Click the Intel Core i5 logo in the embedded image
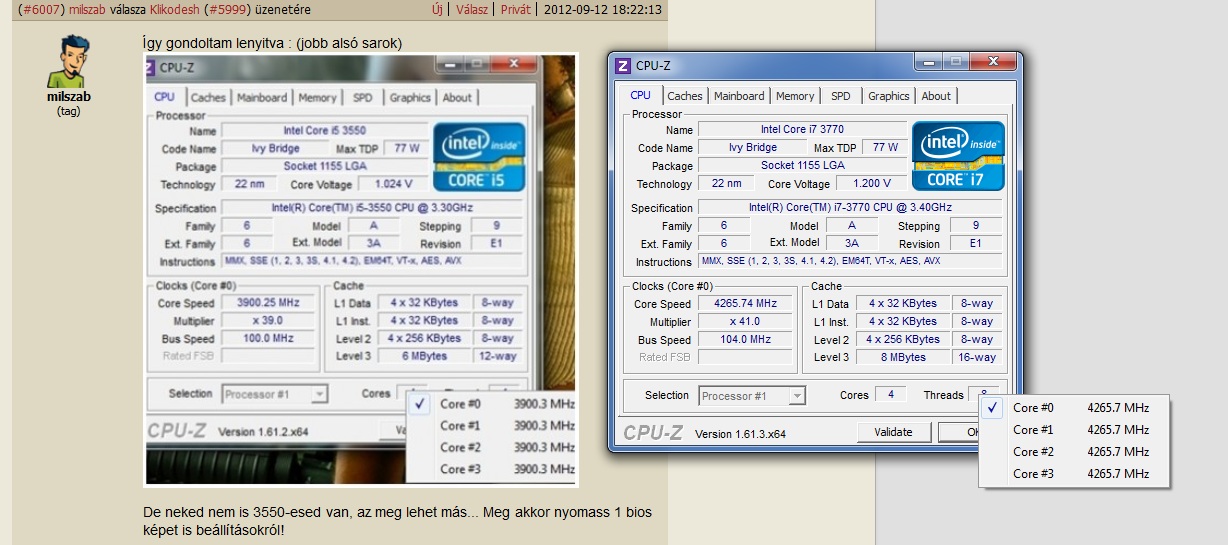1228x545 pixels. (x=478, y=156)
